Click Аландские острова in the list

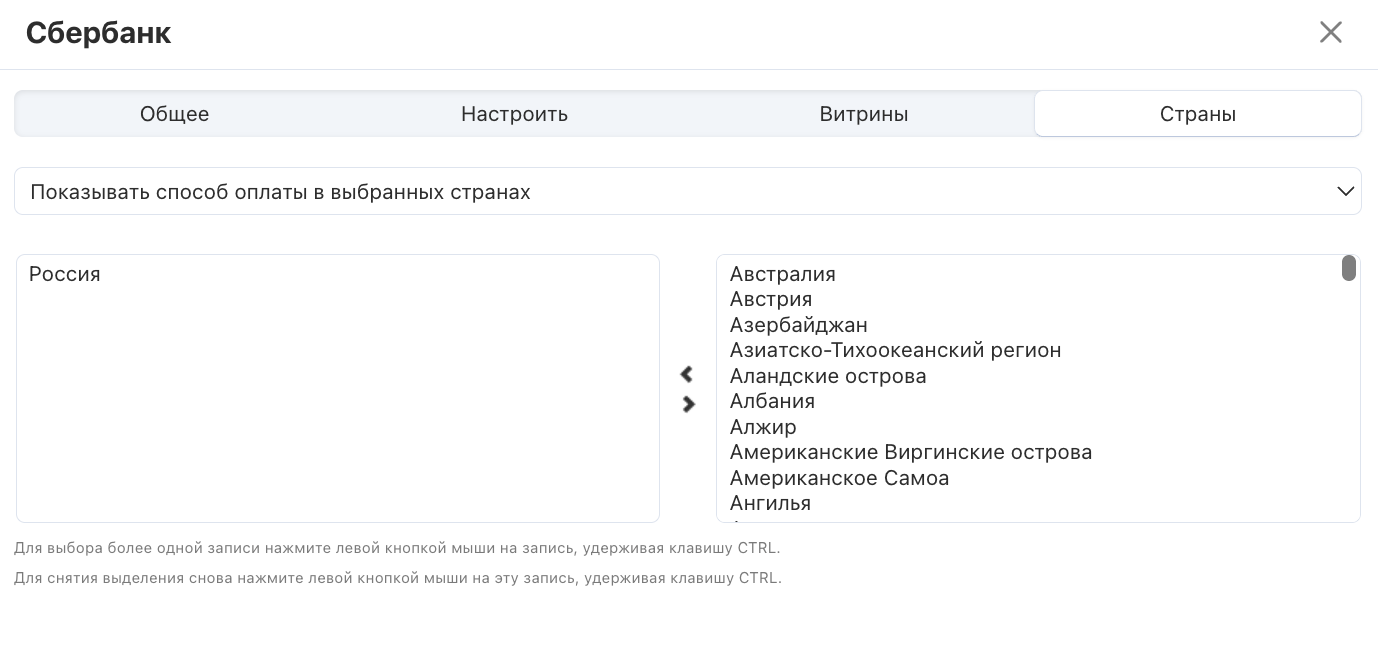(827, 376)
